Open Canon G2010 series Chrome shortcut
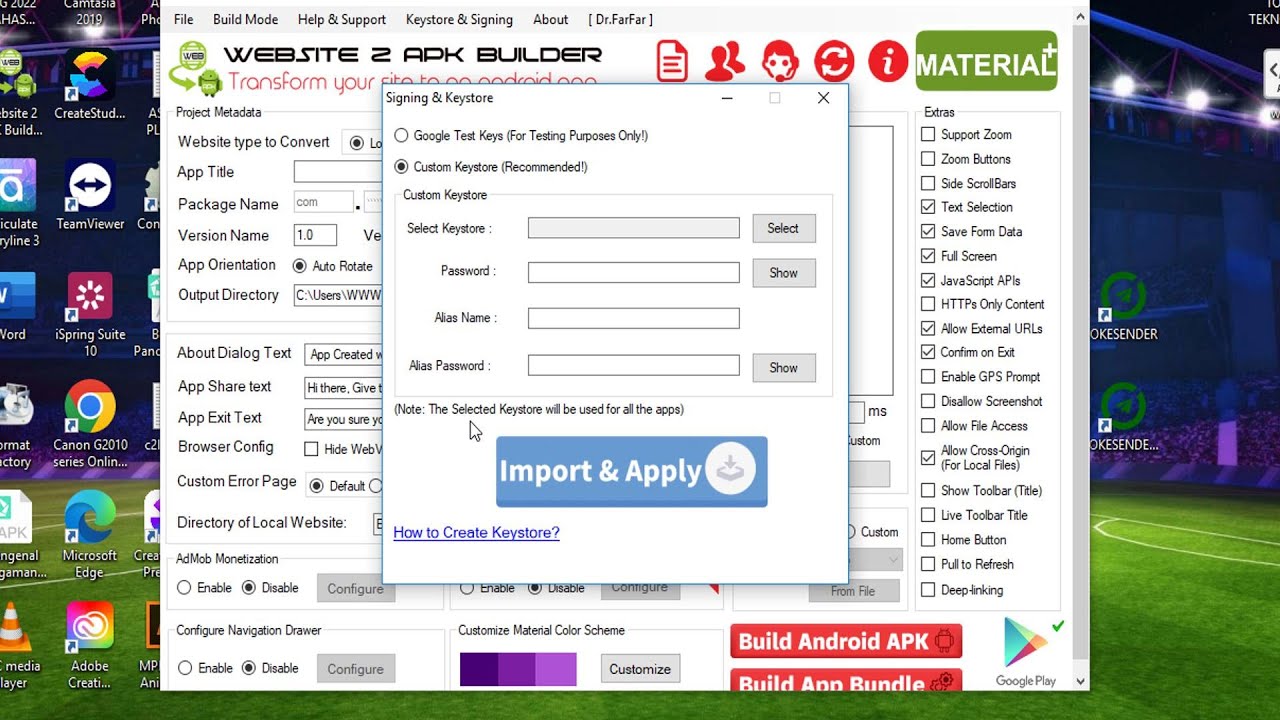Viewport: 1280px width, 720px height. pyautogui.click(x=90, y=425)
